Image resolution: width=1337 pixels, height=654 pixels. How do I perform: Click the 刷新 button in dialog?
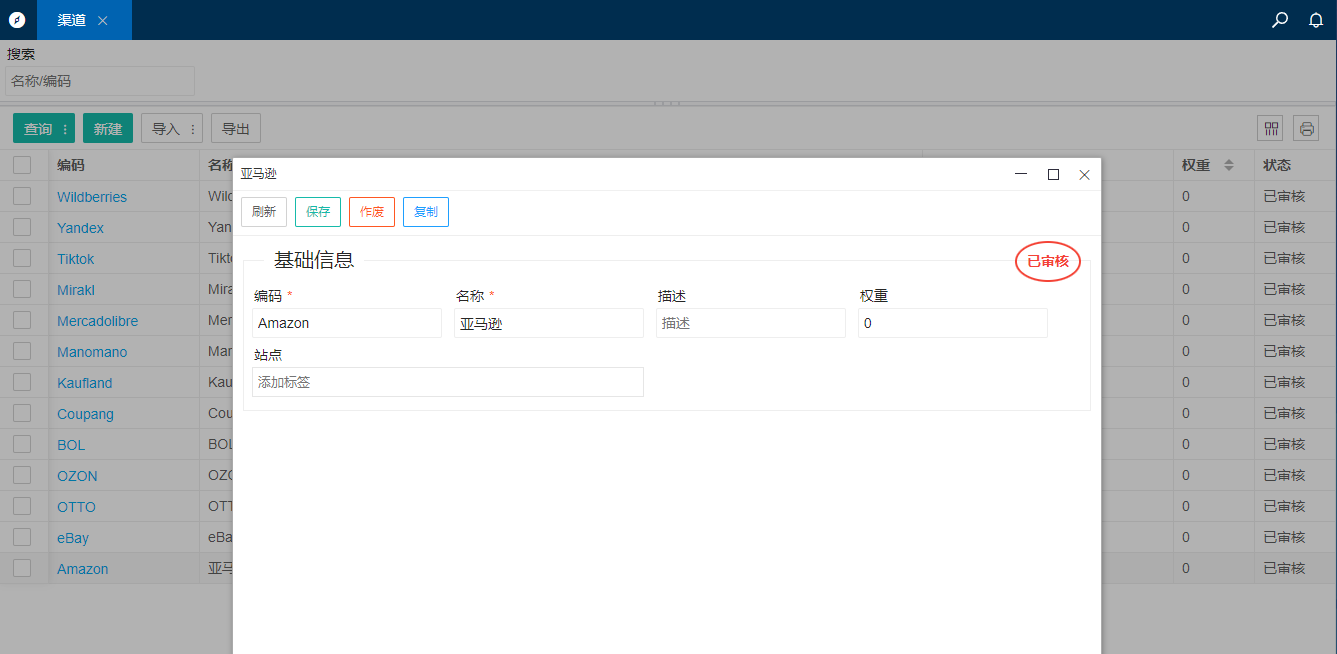[264, 212]
